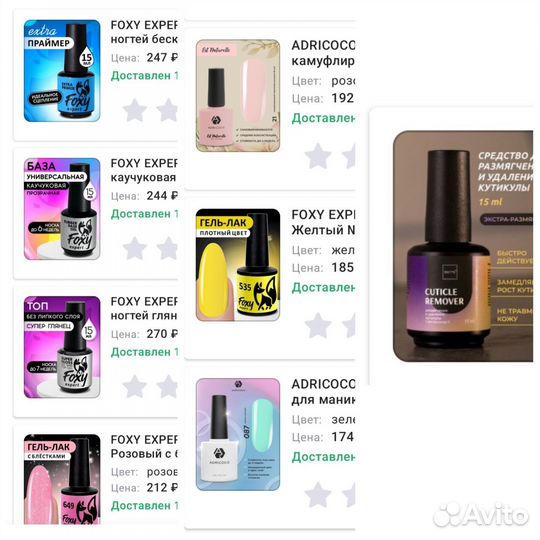The width and height of the screenshot is (540, 540).
Task: Open the База универсальная каучуковая product image
Action: tap(62, 209)
